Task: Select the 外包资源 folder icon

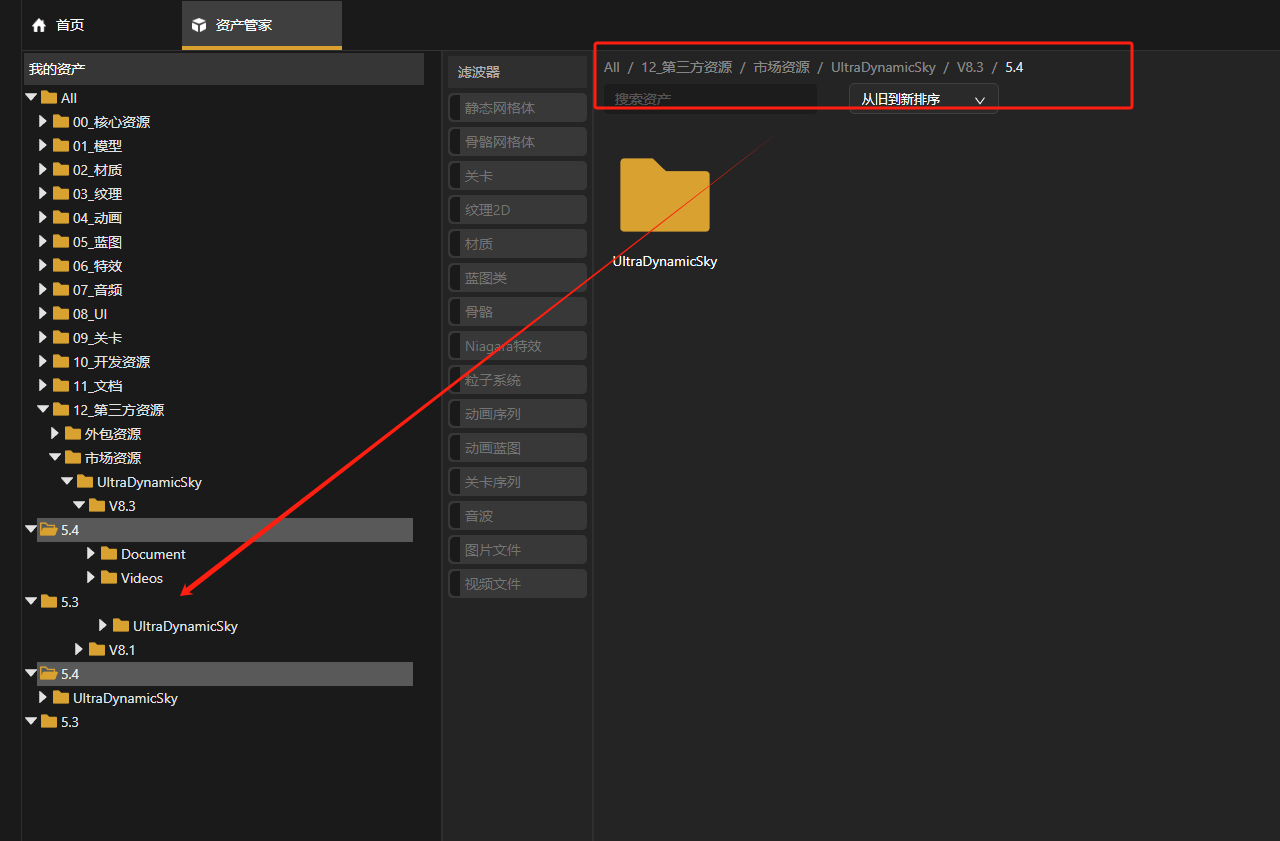Action: coord(73,434)
